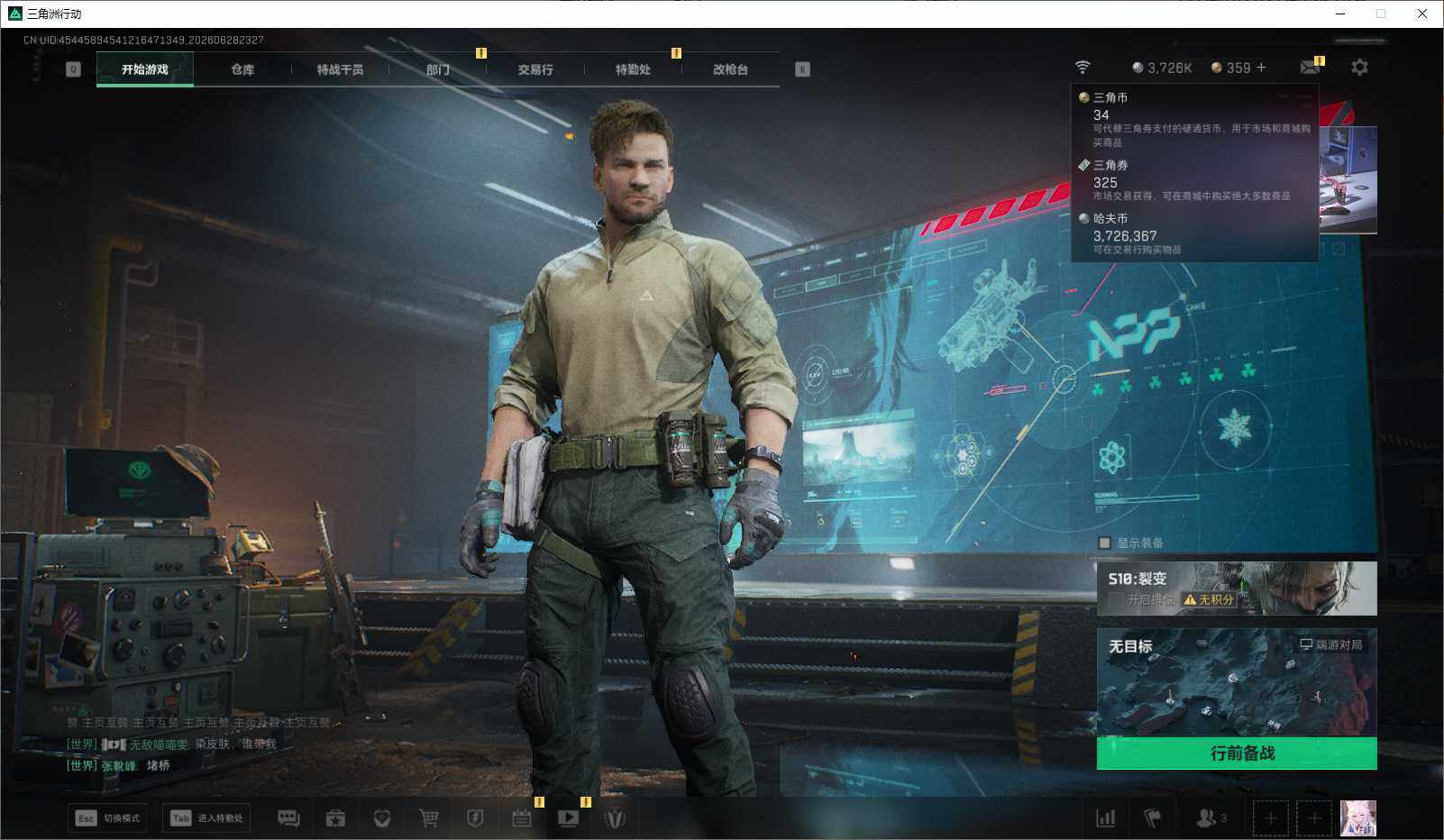Click the green 行前备战 button

pyautogui.click(x=1237, y=753)
